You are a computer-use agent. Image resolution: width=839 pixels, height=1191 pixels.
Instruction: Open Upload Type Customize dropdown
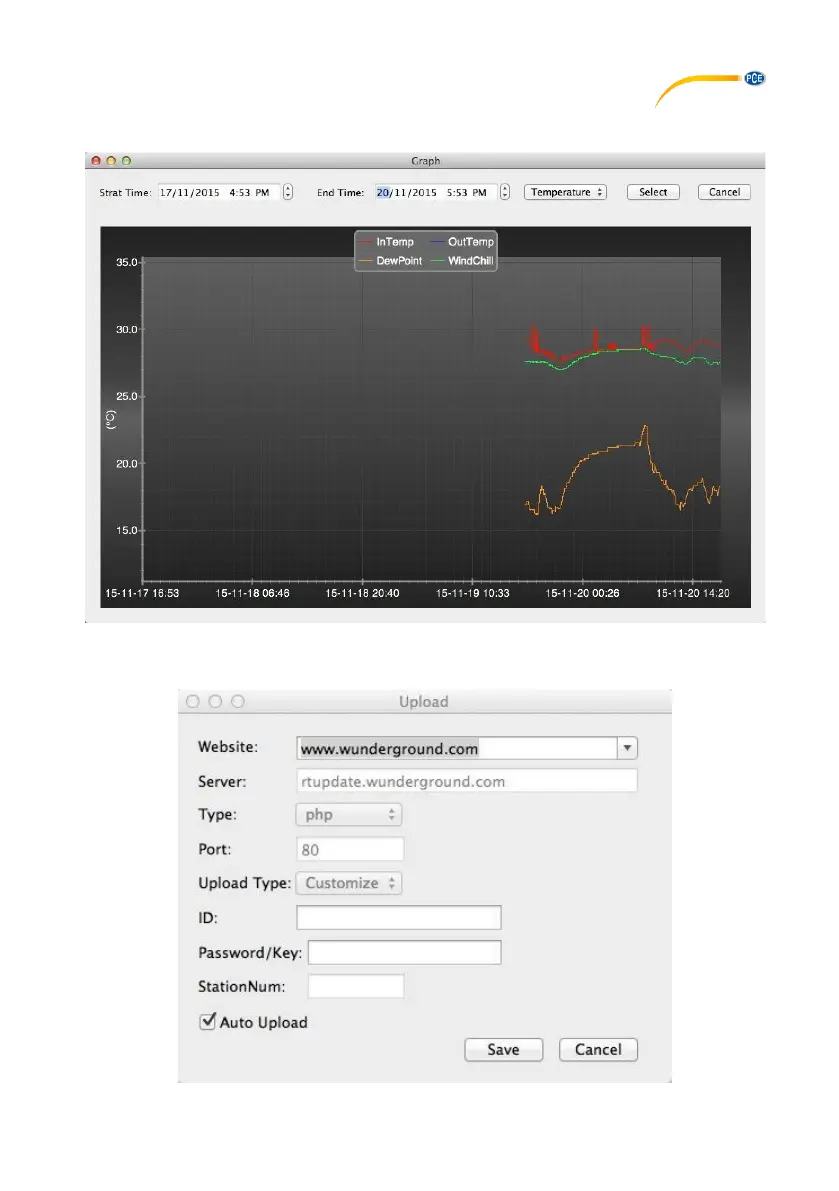(x=349, y=883)
